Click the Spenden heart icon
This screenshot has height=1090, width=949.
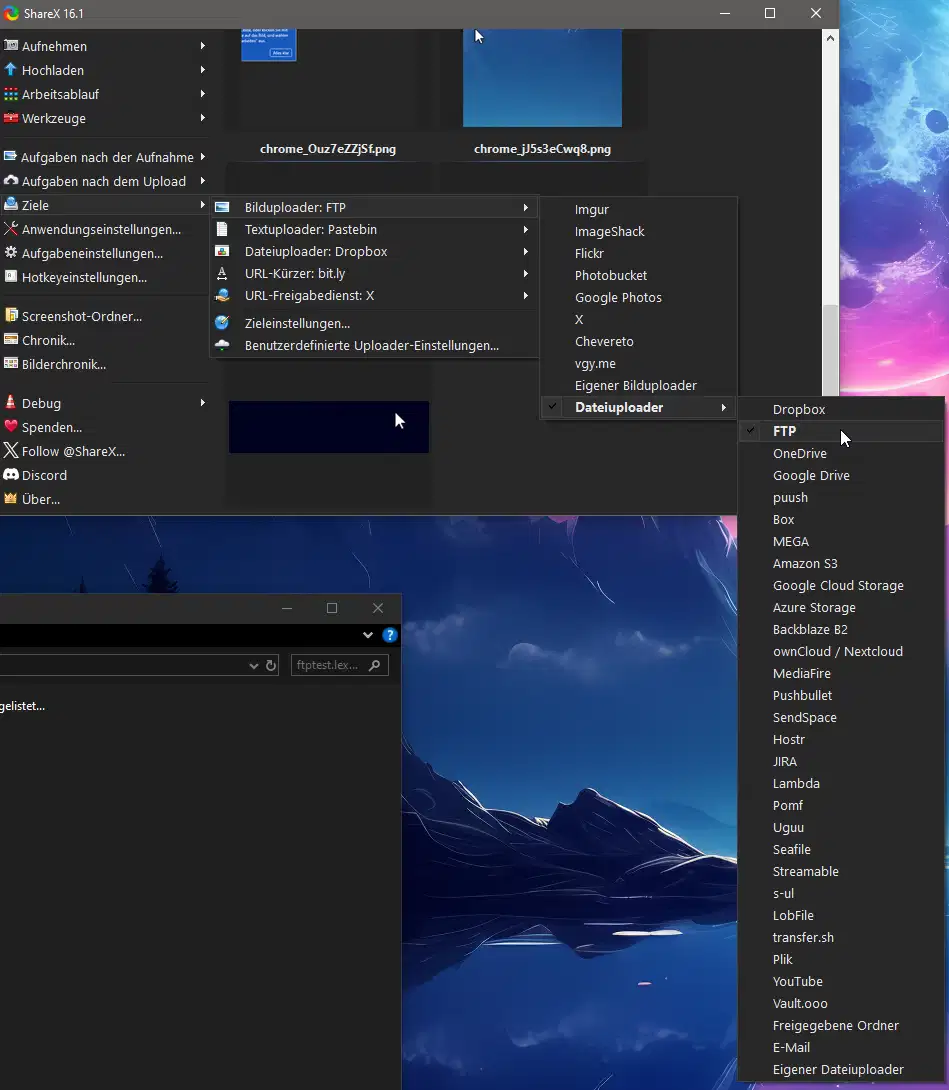(x=10, y=427)
